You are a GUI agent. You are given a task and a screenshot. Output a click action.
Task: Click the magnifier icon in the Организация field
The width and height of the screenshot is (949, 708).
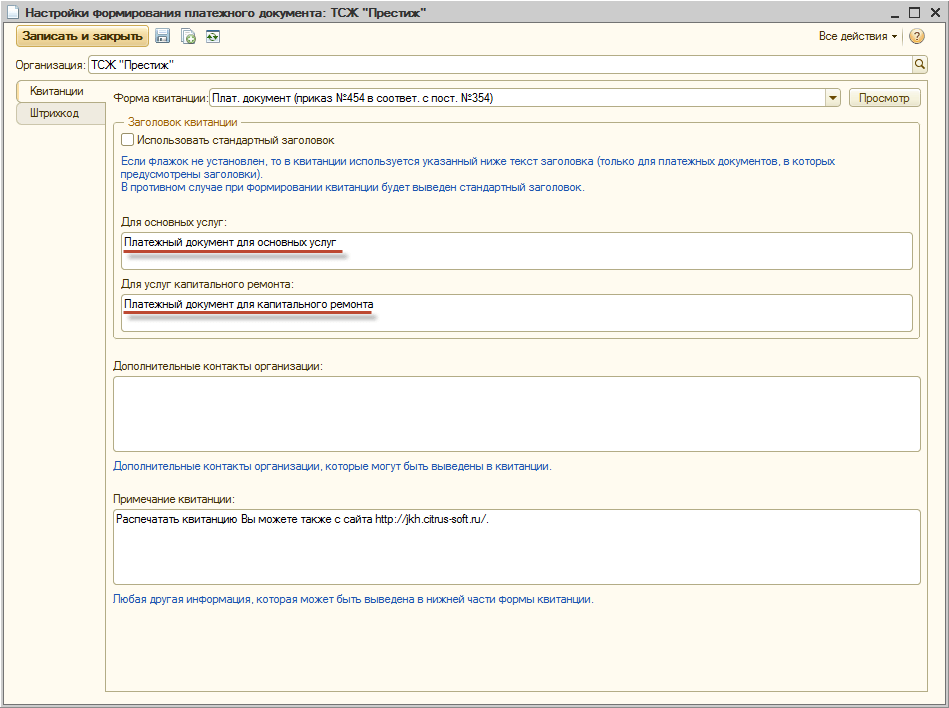(x=920, y=64)
